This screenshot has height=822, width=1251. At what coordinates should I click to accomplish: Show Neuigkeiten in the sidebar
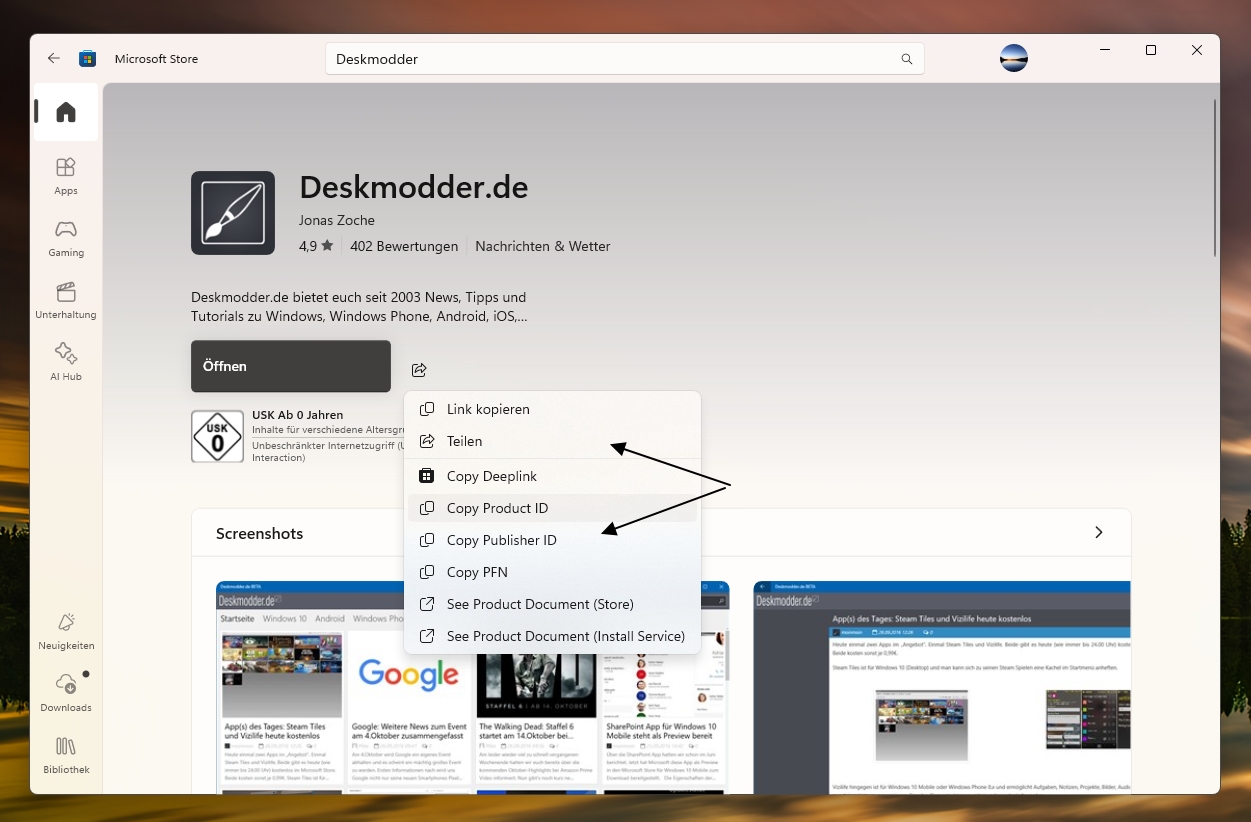coord(66,631)
